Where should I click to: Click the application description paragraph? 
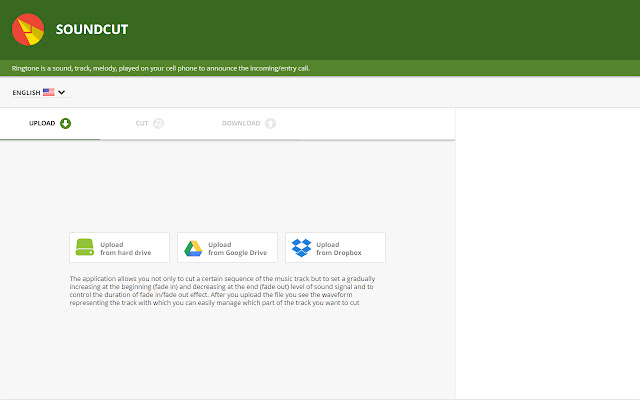tap(222, 291)
